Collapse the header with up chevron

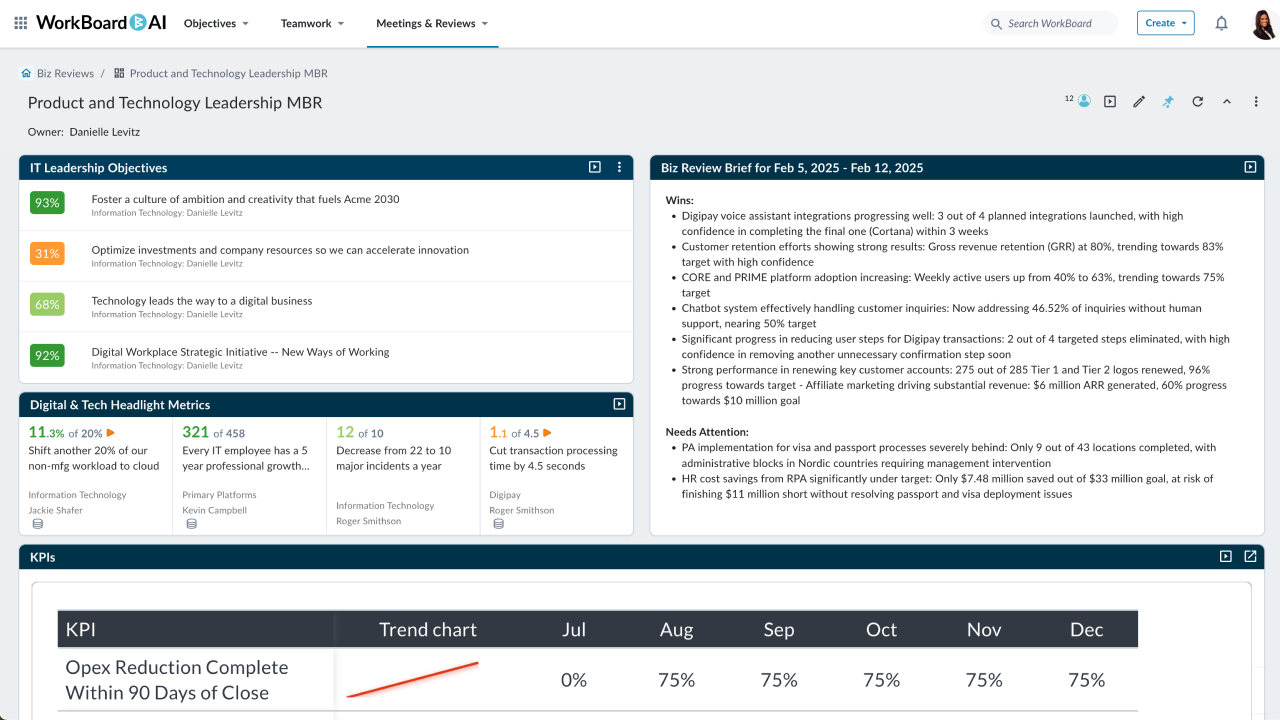click(1227, 101)
